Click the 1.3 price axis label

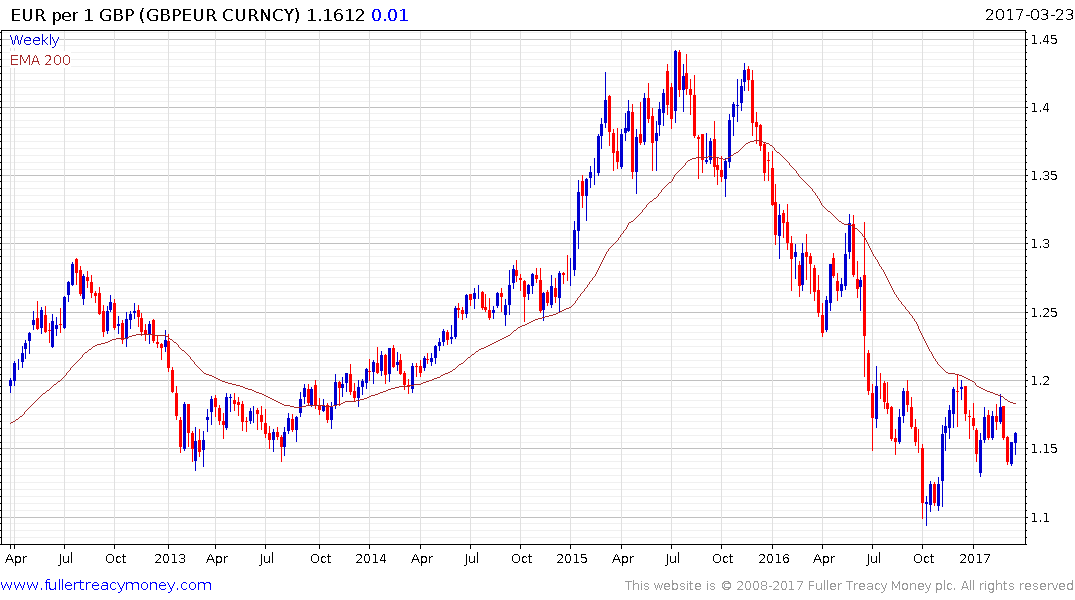1040,244
